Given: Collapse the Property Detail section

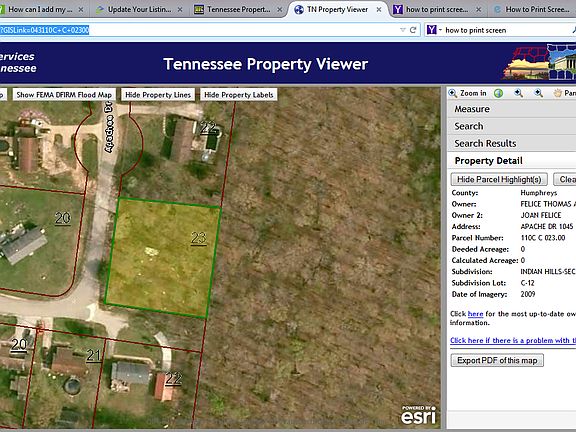Looking at the screenshot, I should point(511,161).
